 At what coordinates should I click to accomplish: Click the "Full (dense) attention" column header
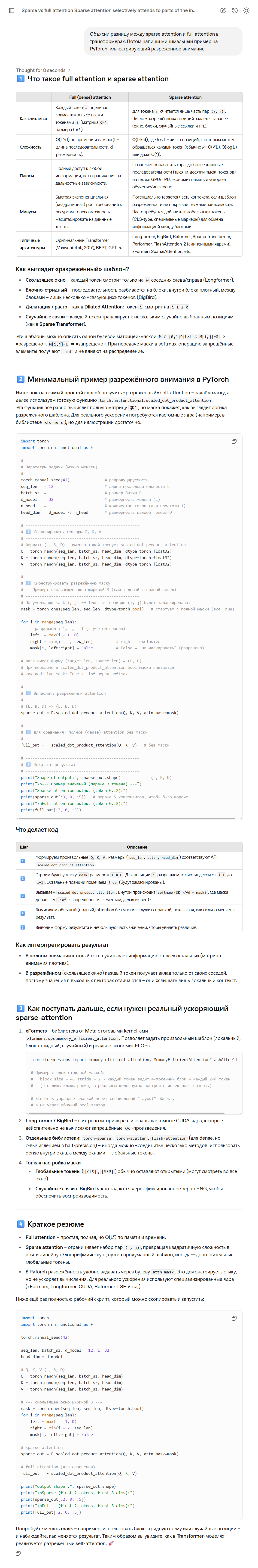point(90,97)
